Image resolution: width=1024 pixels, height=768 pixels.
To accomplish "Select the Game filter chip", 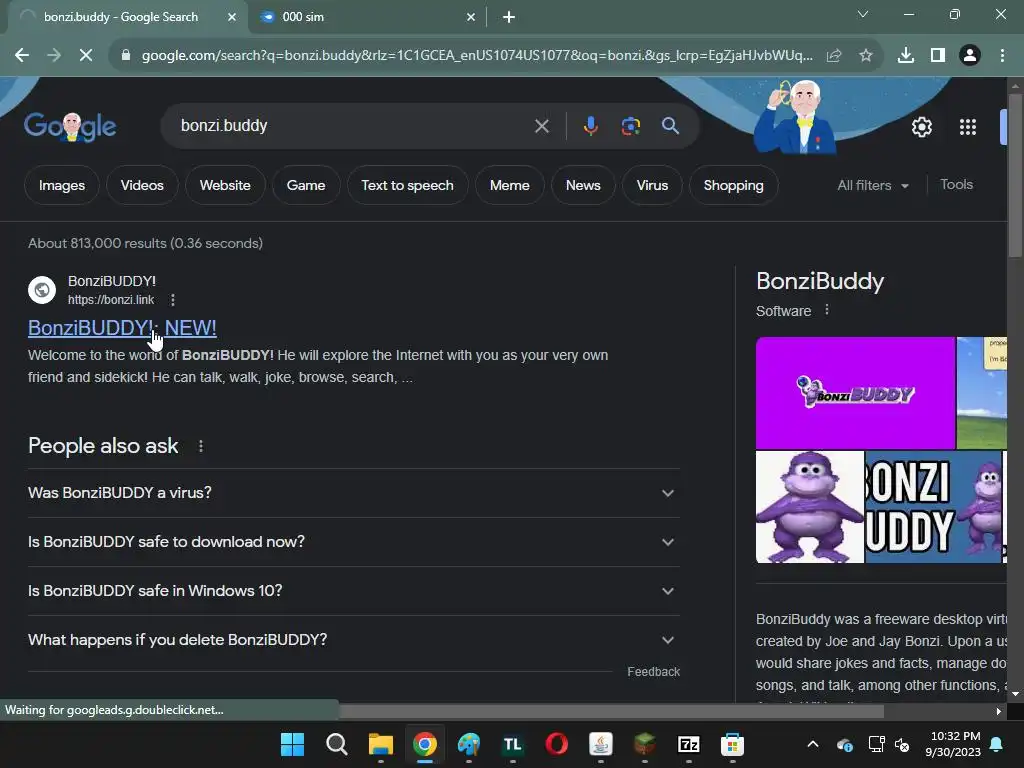I will click(x=306, y=185).
